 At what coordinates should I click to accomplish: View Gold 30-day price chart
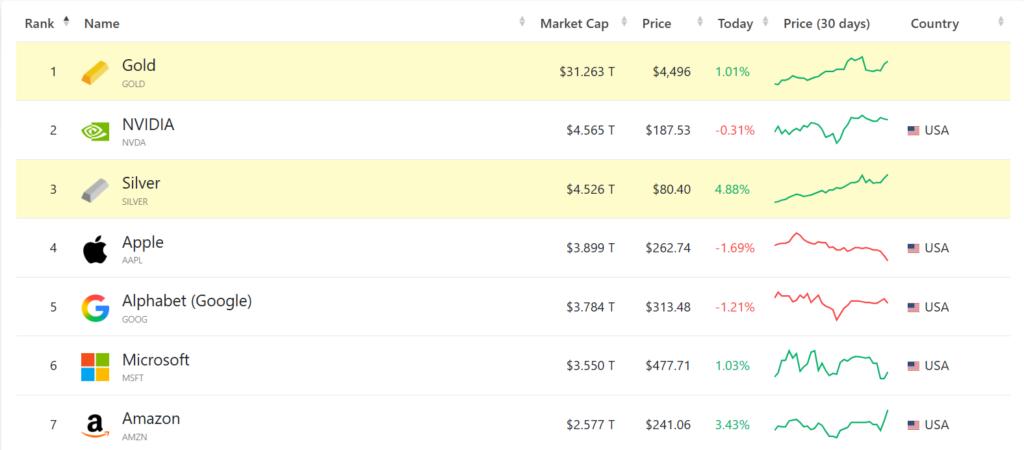[x=831, y=71]
